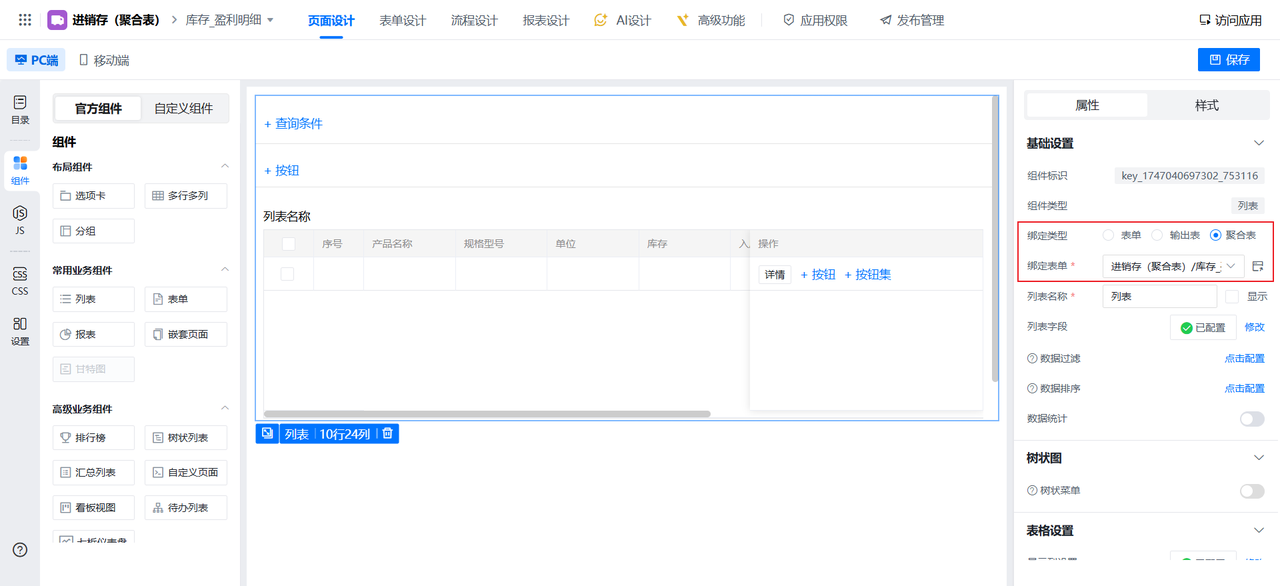Open the 设置 sidebar panel
Screen dimensions: 1280x586
(x=20, y=331)
